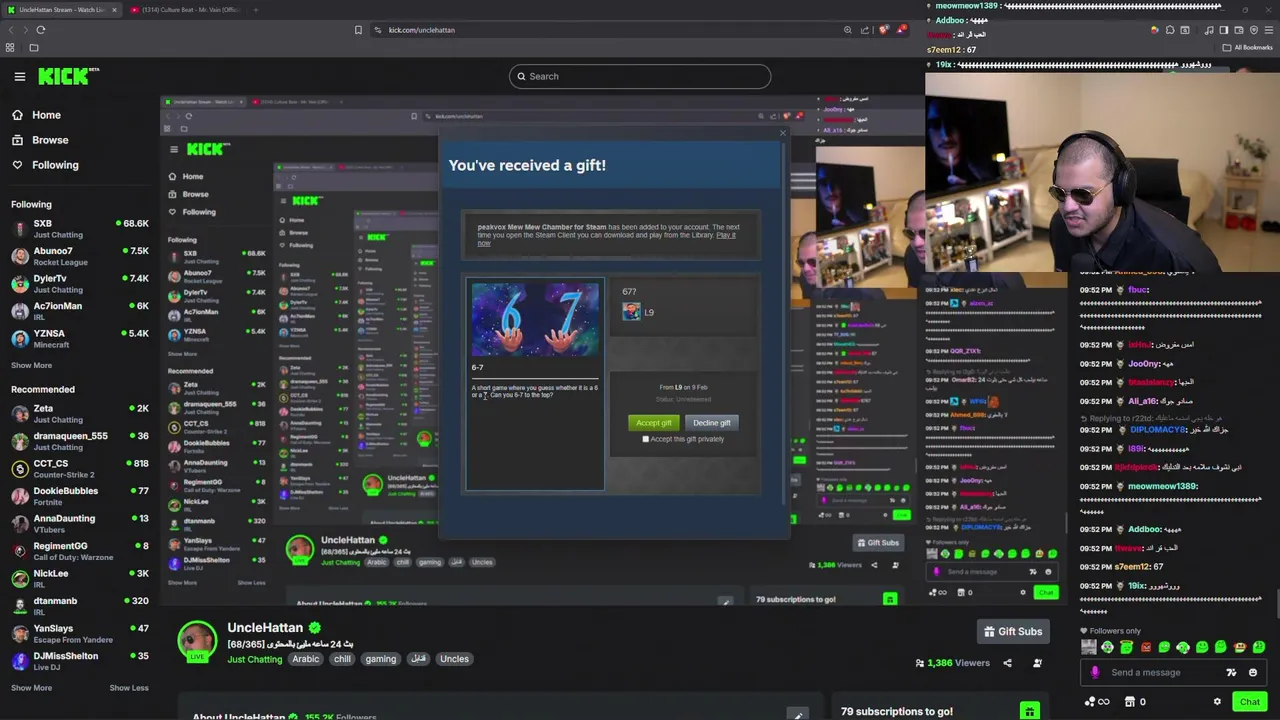Open Abunoo7 Rocket League channel

tap(80, 257)
